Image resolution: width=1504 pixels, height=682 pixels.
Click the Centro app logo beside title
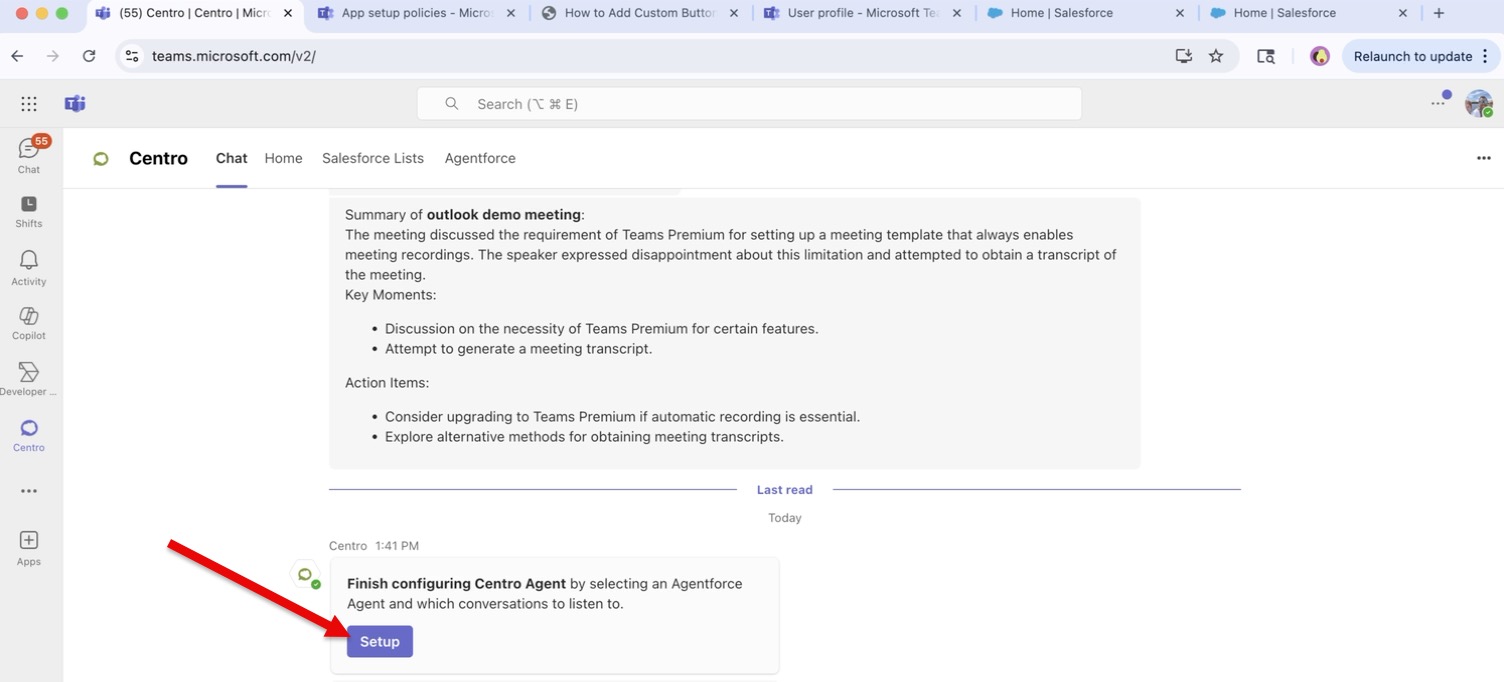101,158
